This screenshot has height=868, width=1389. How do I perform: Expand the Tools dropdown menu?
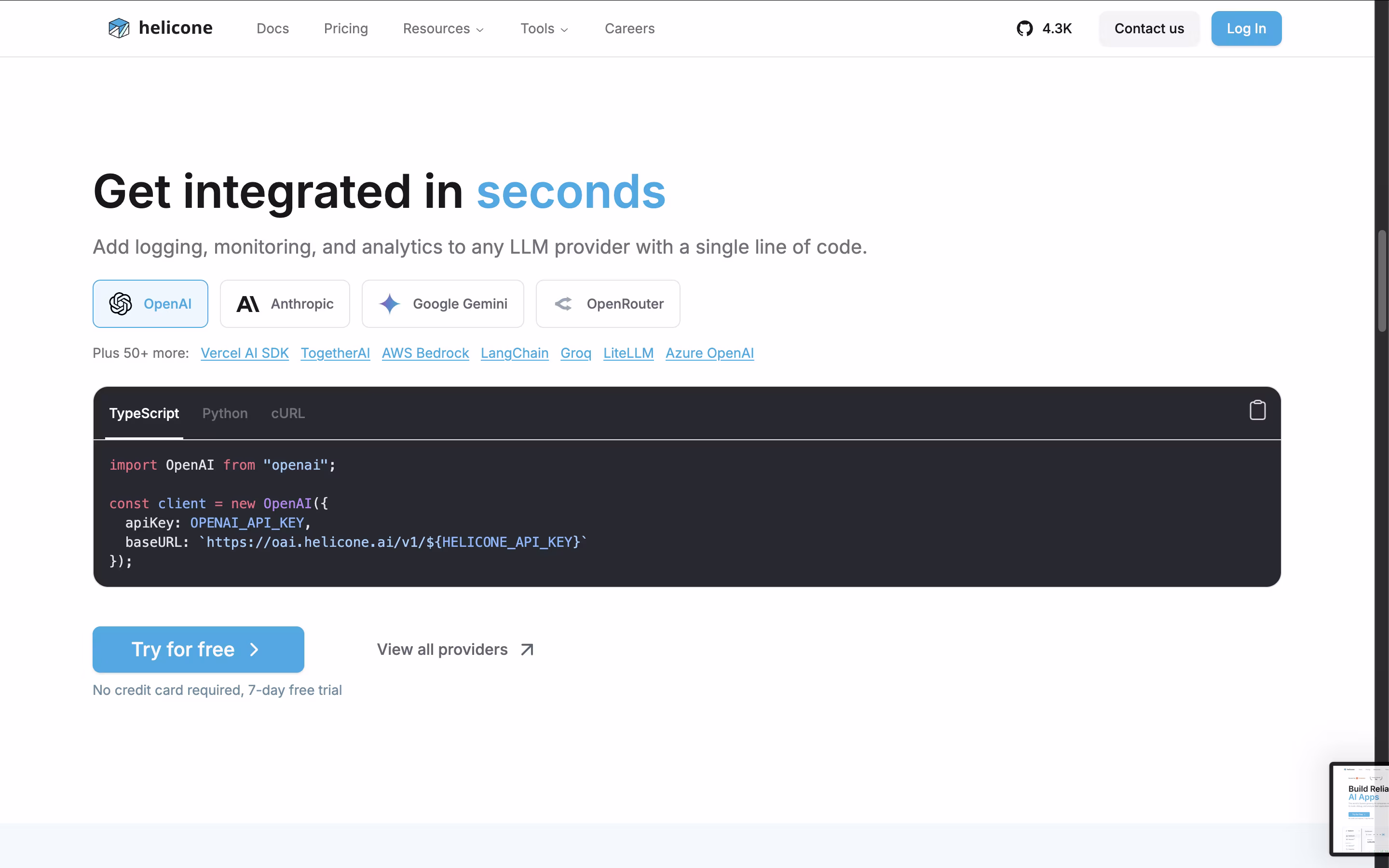point(544,28)
